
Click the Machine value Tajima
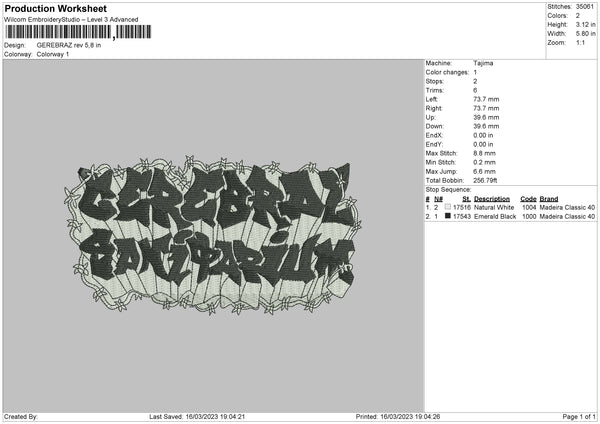pyautogui.click(x=483, y=63)
